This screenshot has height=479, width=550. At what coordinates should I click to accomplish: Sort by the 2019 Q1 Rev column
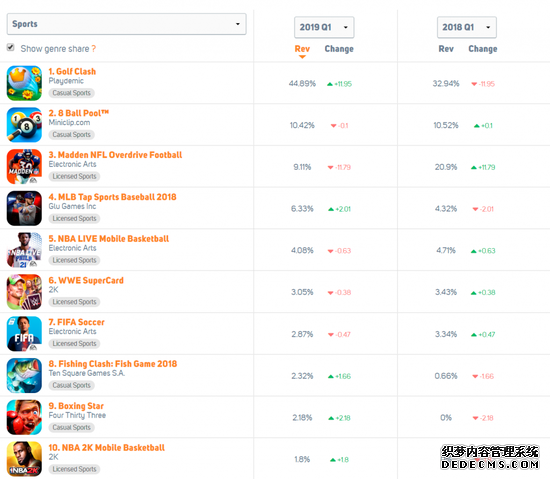coord(302,49)
